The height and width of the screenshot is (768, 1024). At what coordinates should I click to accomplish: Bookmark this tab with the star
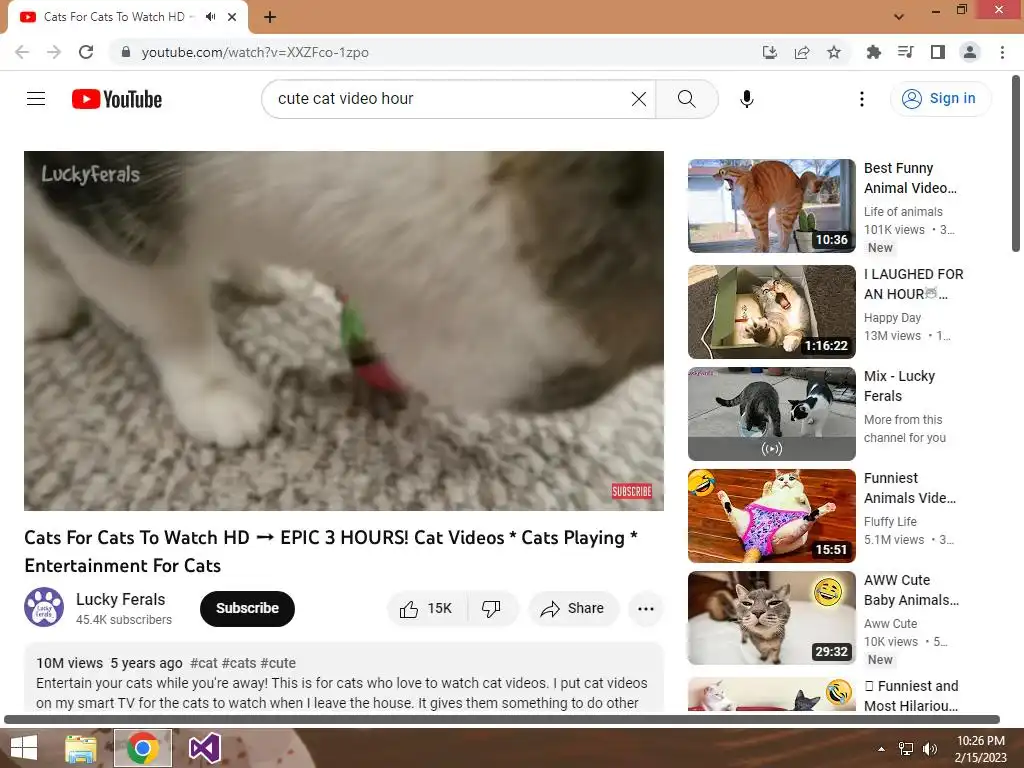pyautogui.click(x=834, y=52)
